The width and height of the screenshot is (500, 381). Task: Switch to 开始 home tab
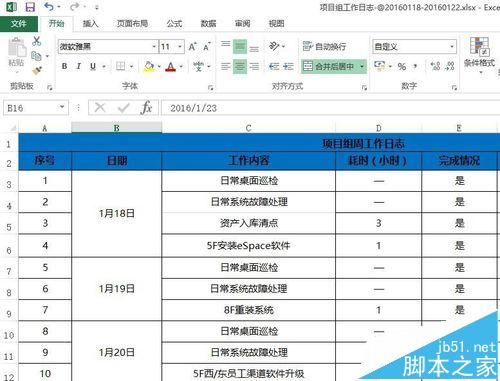56,23
